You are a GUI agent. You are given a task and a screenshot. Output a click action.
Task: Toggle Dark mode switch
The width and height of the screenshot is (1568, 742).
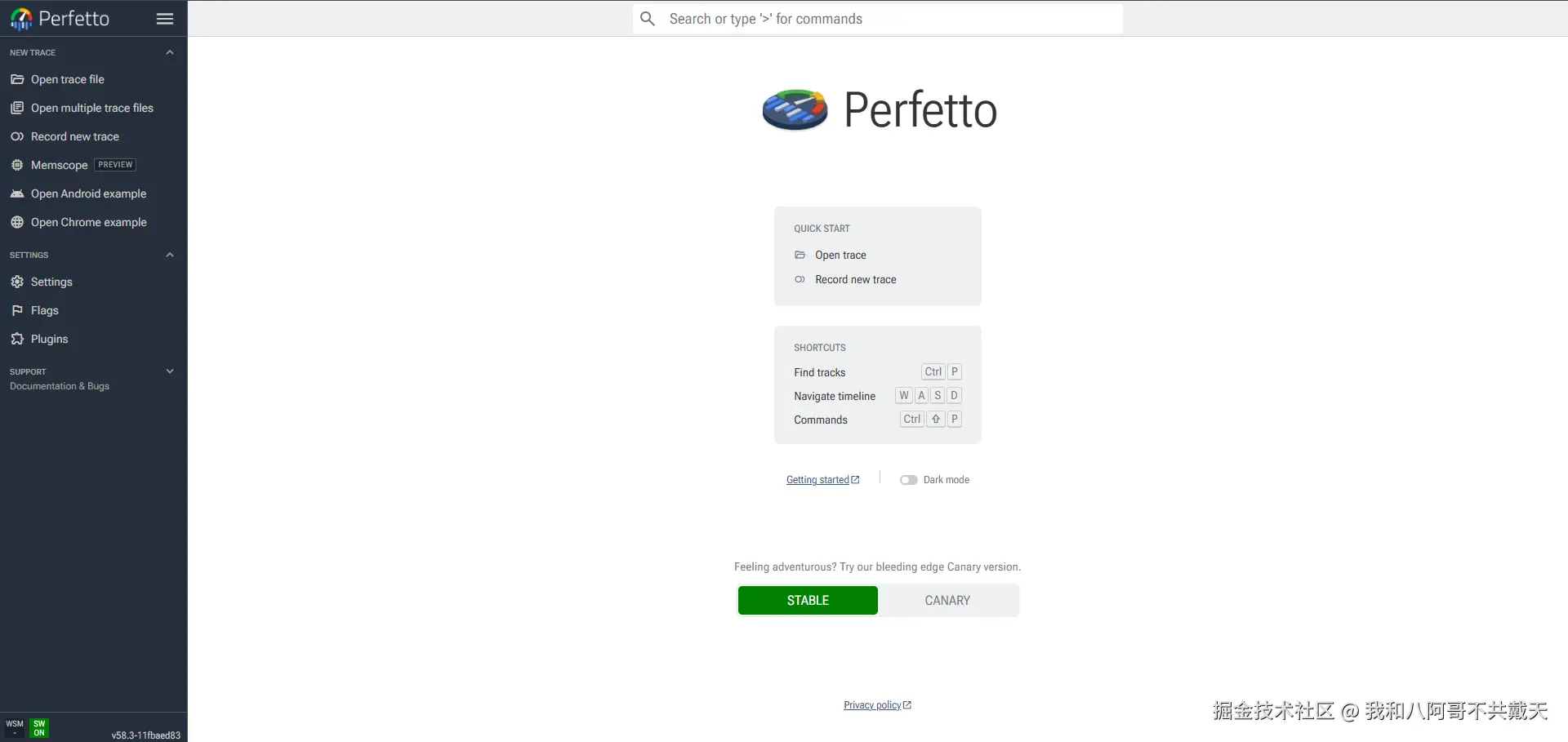pyautogui.click(x=908, y=480)
